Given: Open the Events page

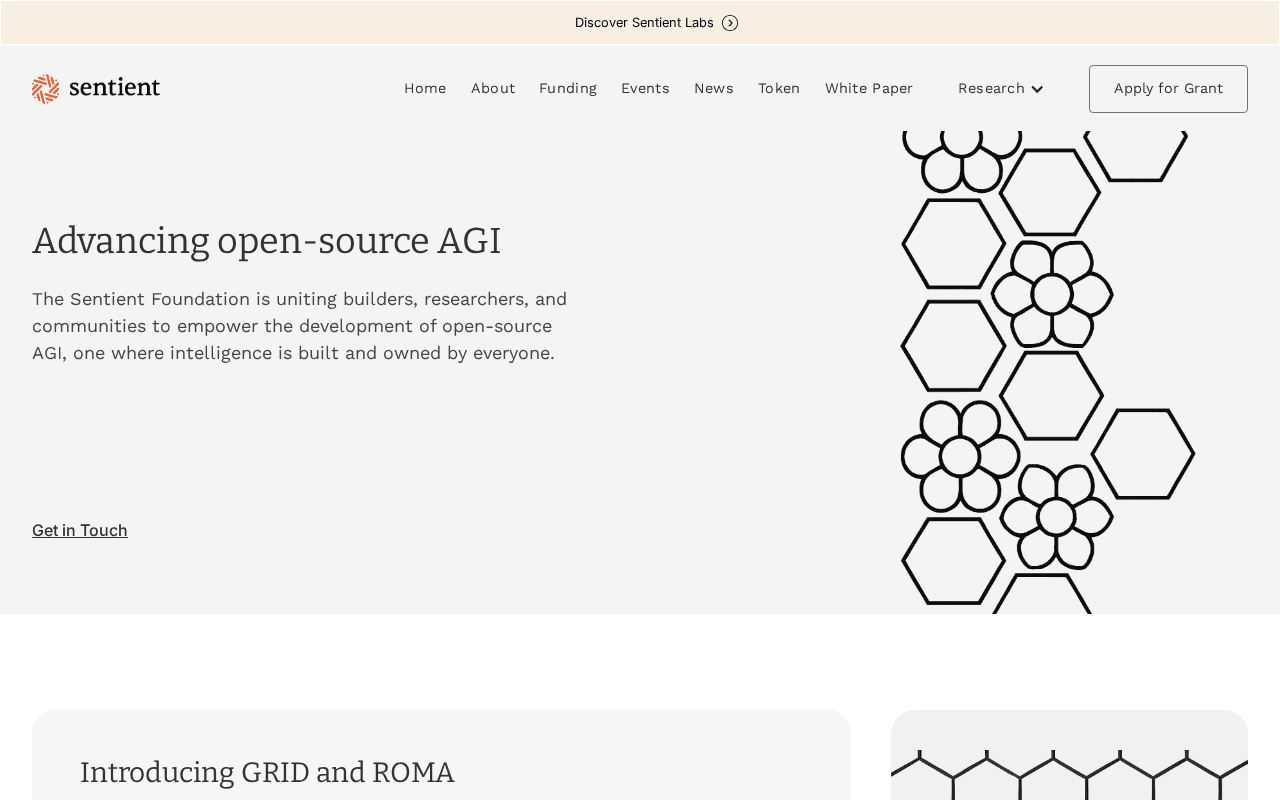Looking at the screenshot, I should tap(645, 88).
